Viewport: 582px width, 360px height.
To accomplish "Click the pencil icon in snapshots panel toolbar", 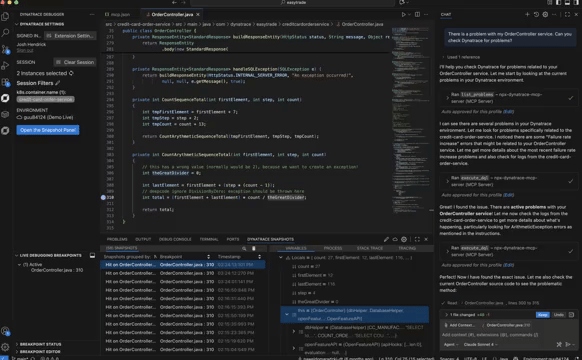I will click(x=386, y=239).
